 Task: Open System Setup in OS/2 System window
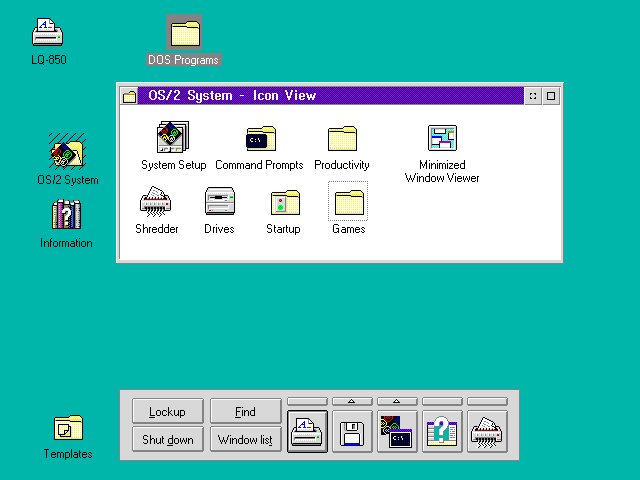pyautogui.click(x=173, y=137)
